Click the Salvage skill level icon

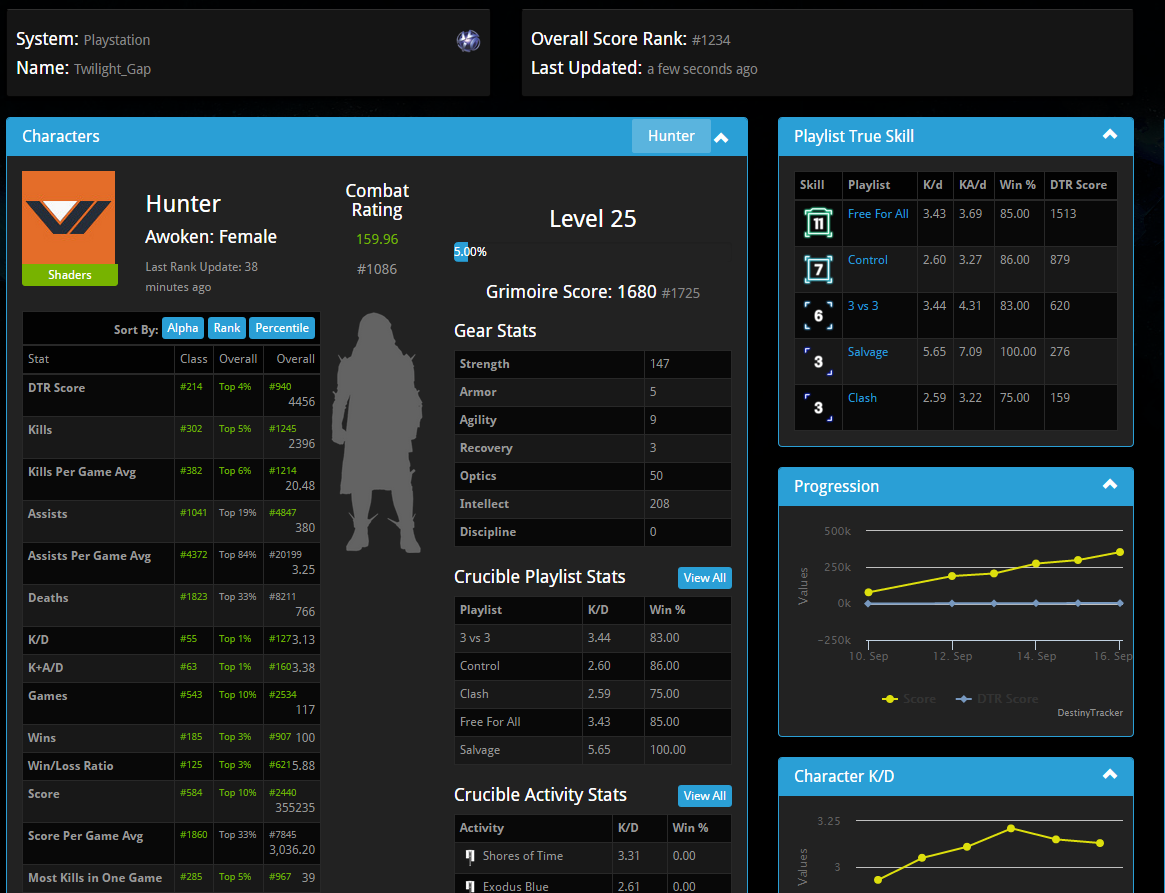[818, 362]
